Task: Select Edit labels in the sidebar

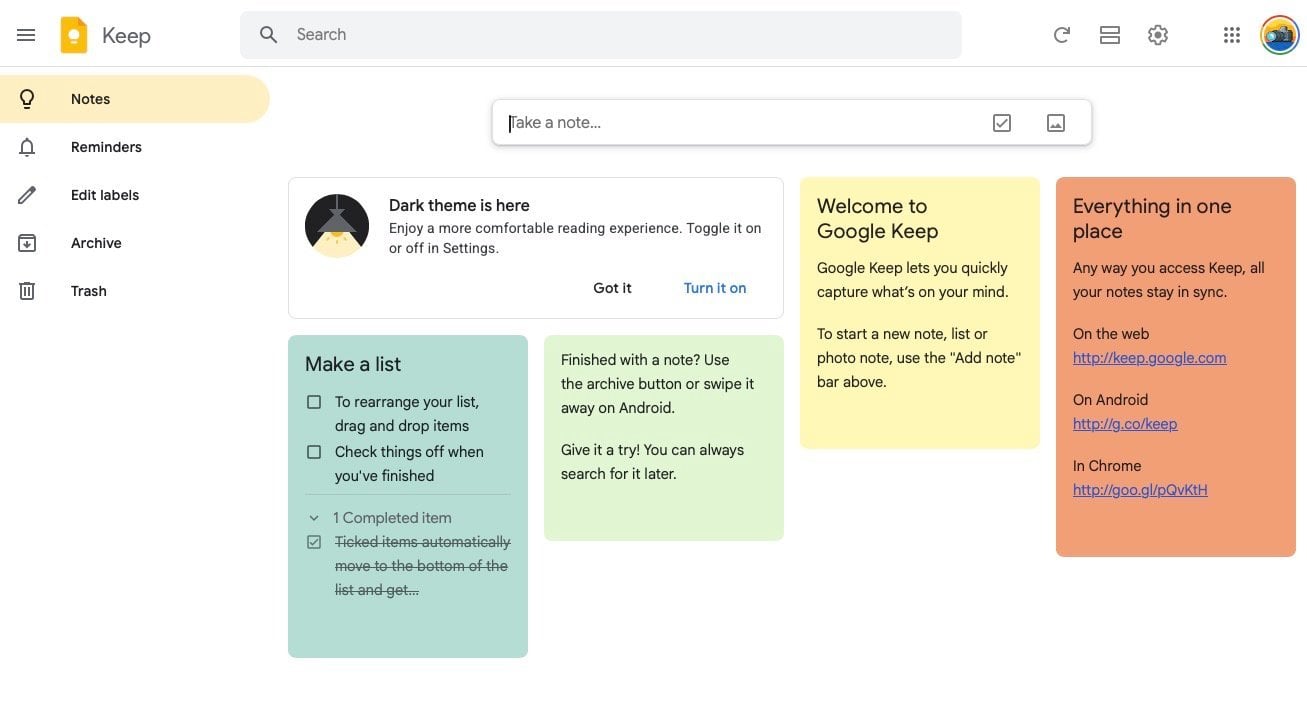Action: [104, 194]
